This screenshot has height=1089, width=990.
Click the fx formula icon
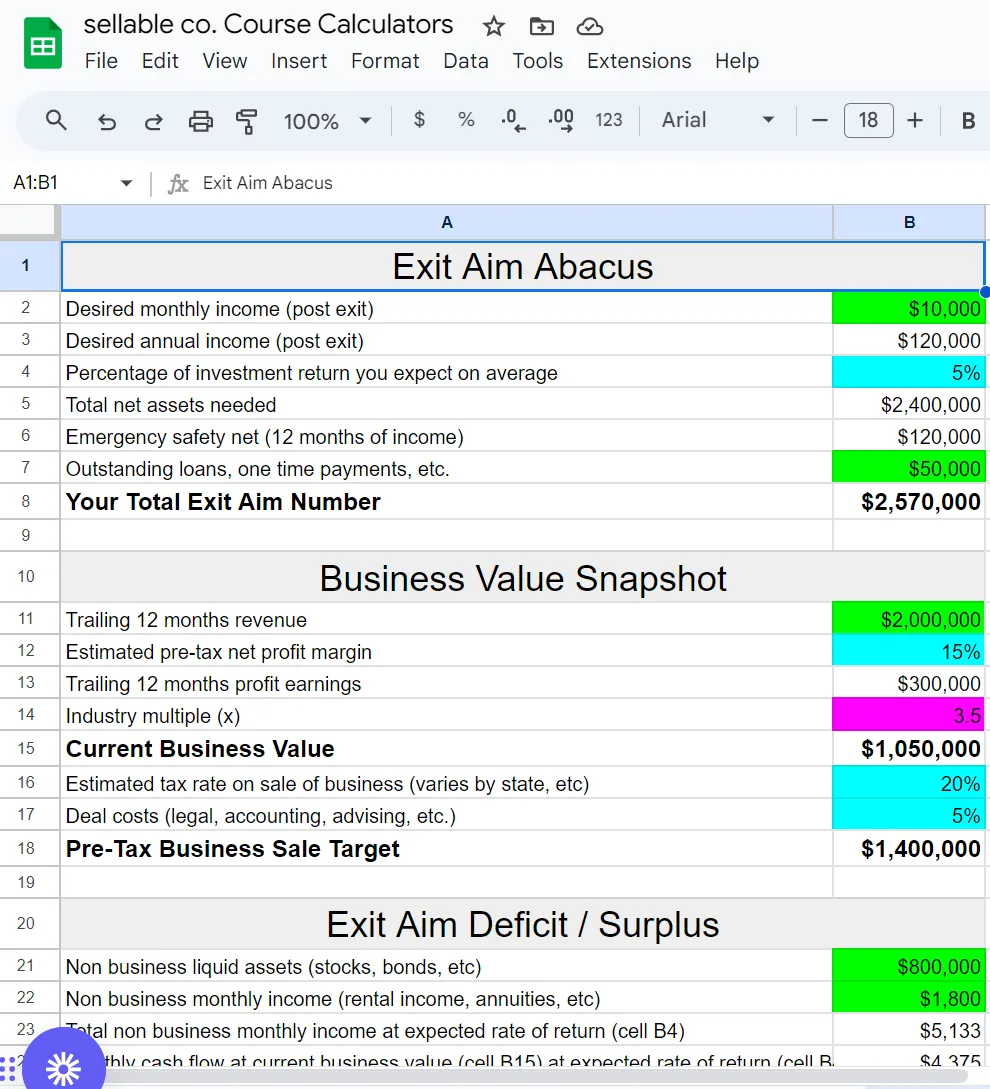point(178,183)
